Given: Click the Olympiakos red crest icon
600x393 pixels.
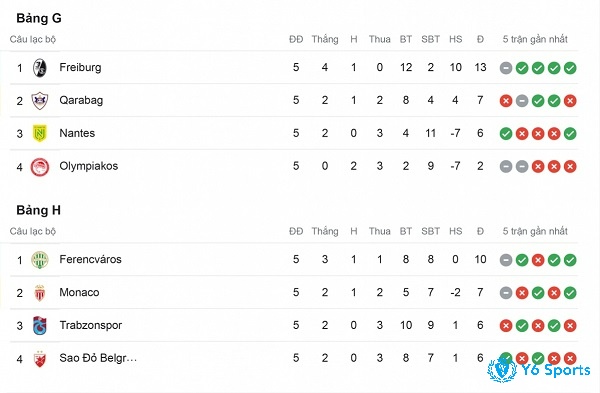Looking at the screenshot, I should click(x=40, y=167).
